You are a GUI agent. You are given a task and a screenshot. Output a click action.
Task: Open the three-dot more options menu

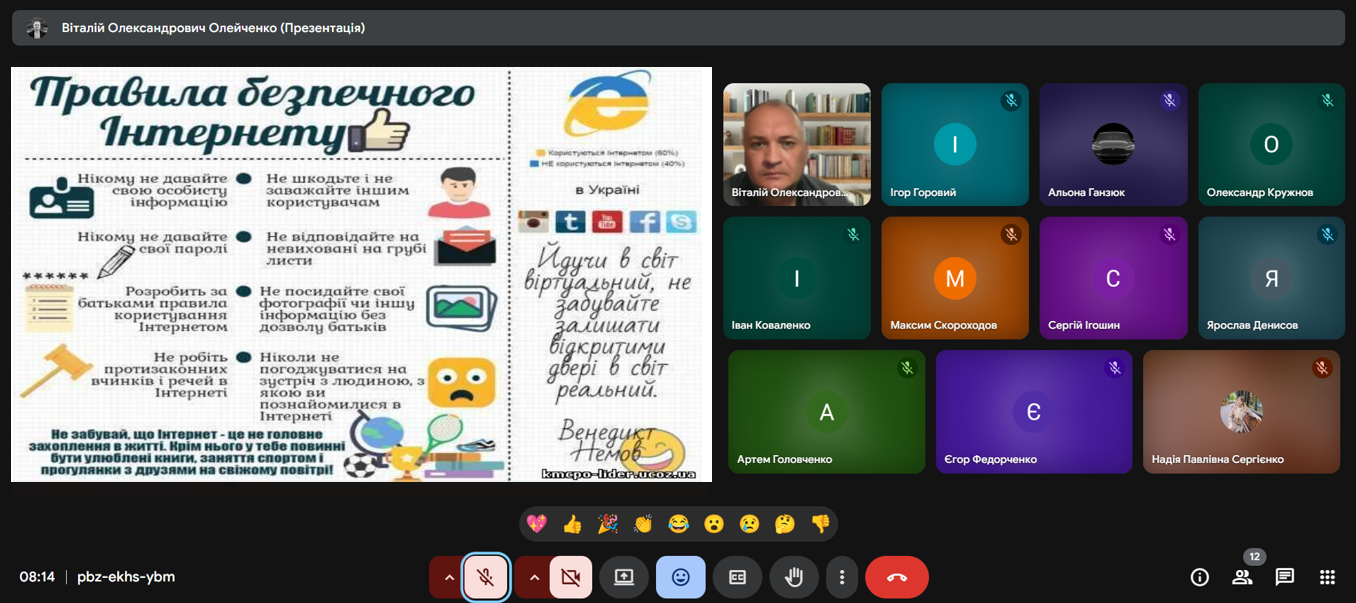842,577
